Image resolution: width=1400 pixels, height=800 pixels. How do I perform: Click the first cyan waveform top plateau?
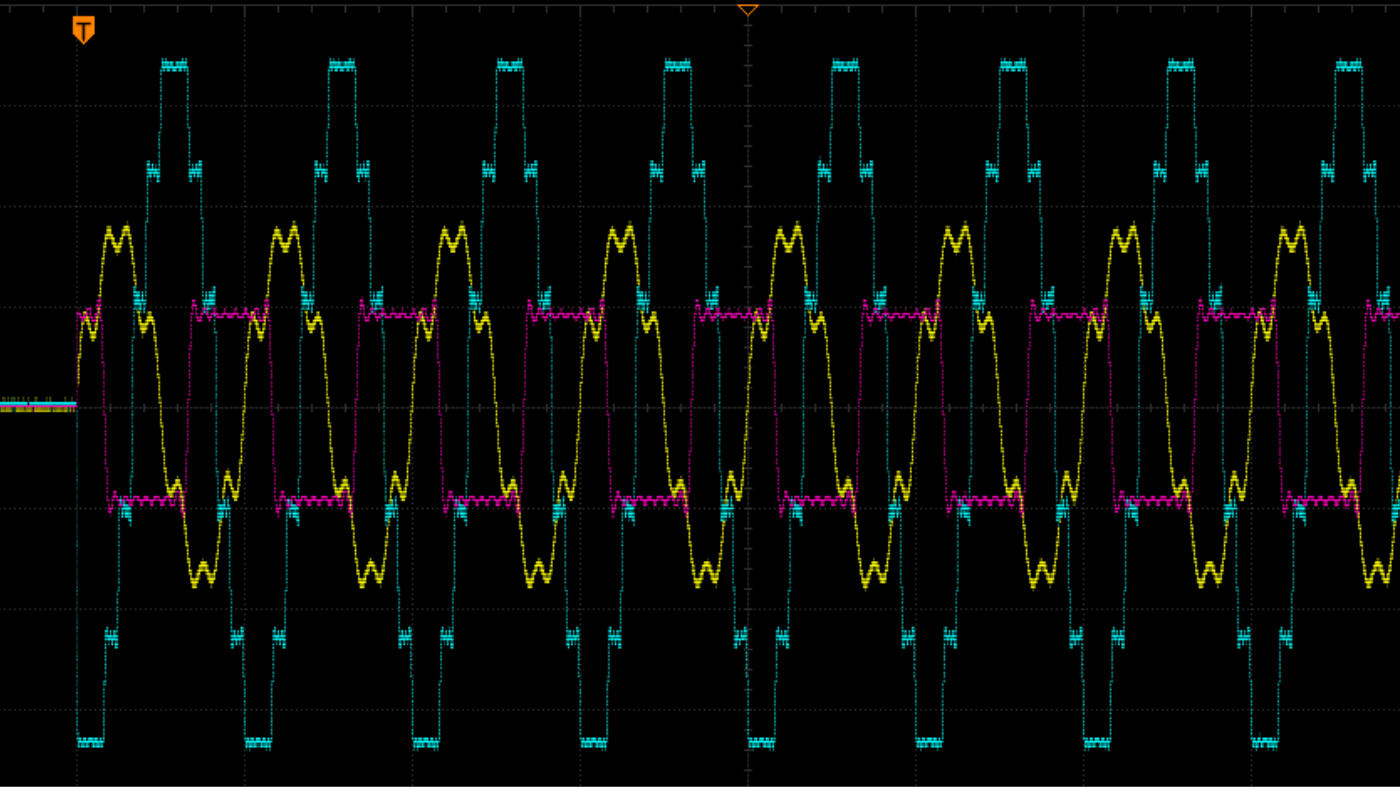[174, 66]
